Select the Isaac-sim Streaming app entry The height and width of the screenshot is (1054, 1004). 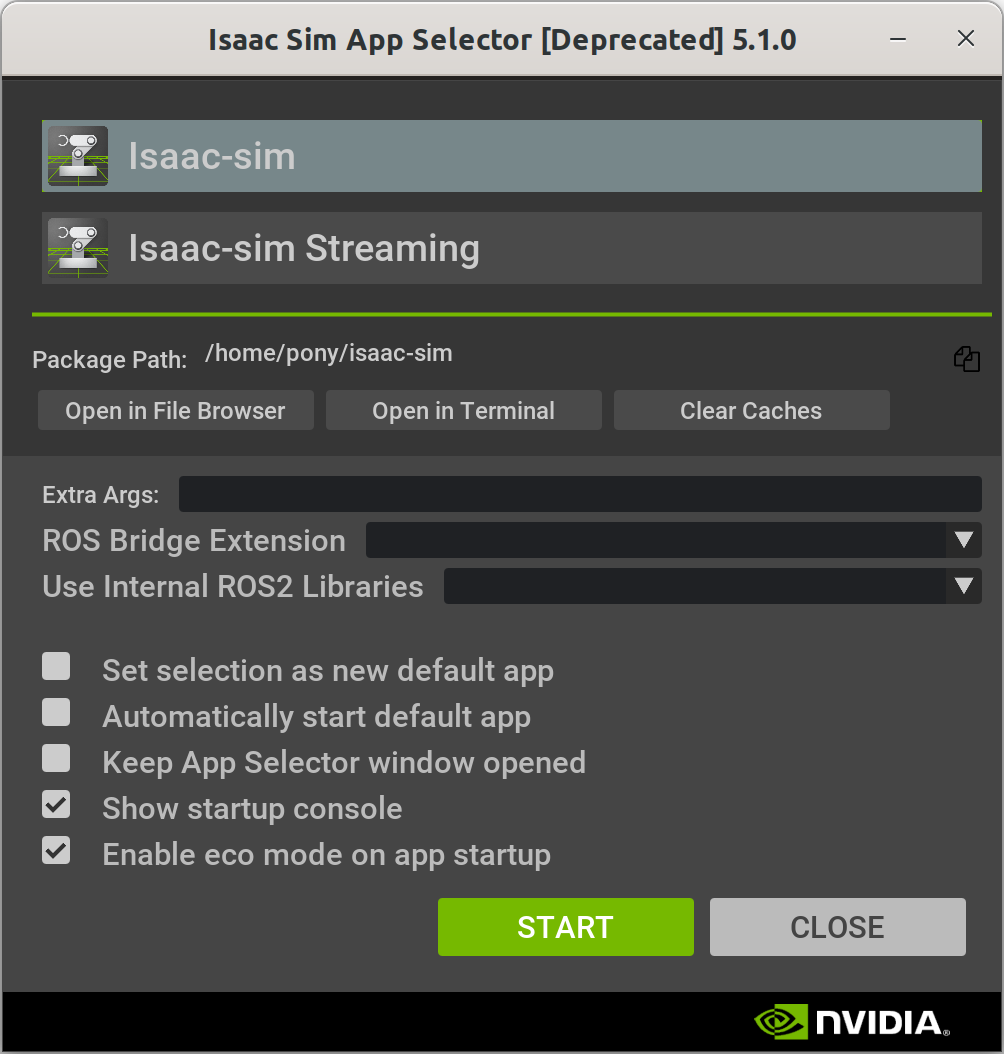click(x=511, y=248)
